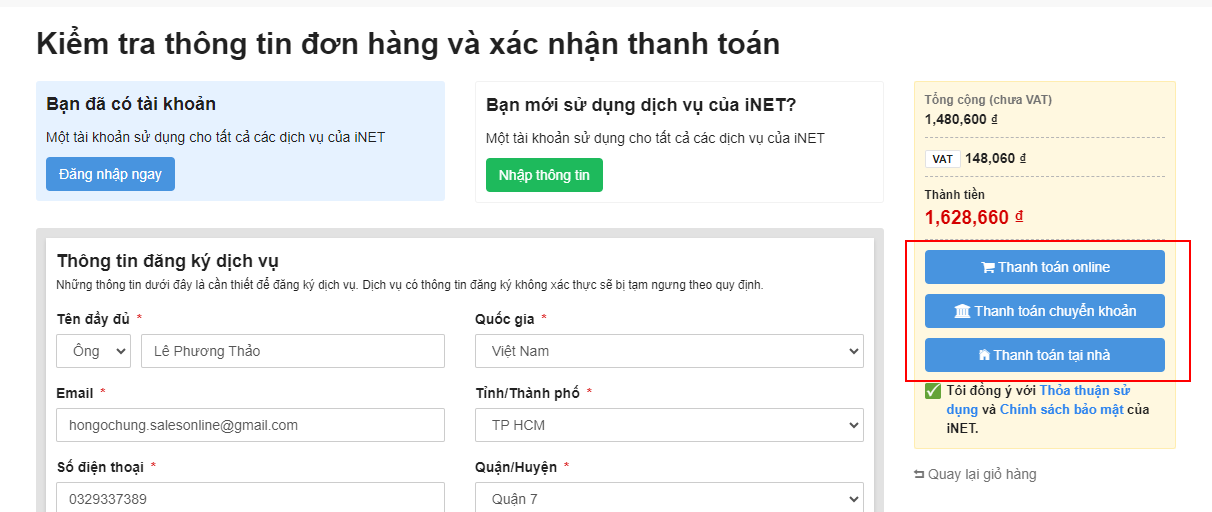Click the VAT badge label

click(942, 158)
